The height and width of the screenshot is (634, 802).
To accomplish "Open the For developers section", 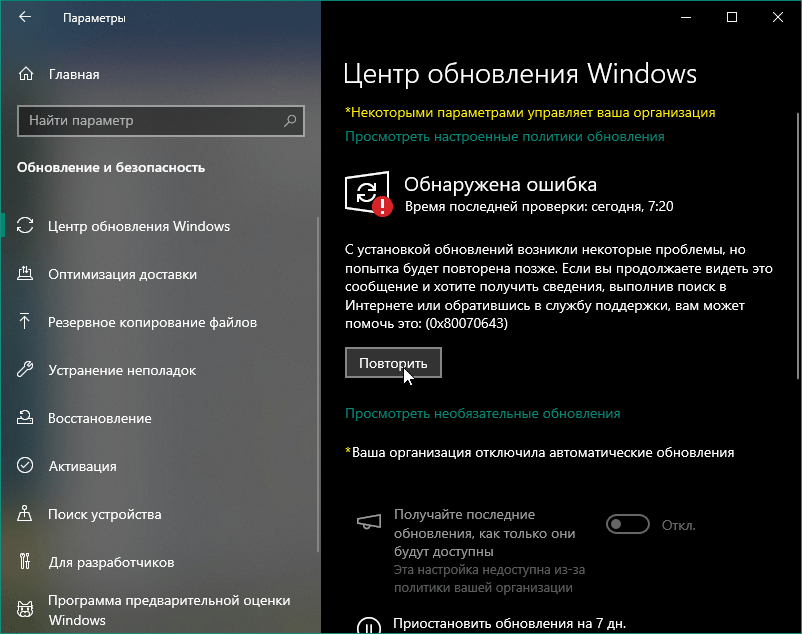I will click(x=110, y=562).
